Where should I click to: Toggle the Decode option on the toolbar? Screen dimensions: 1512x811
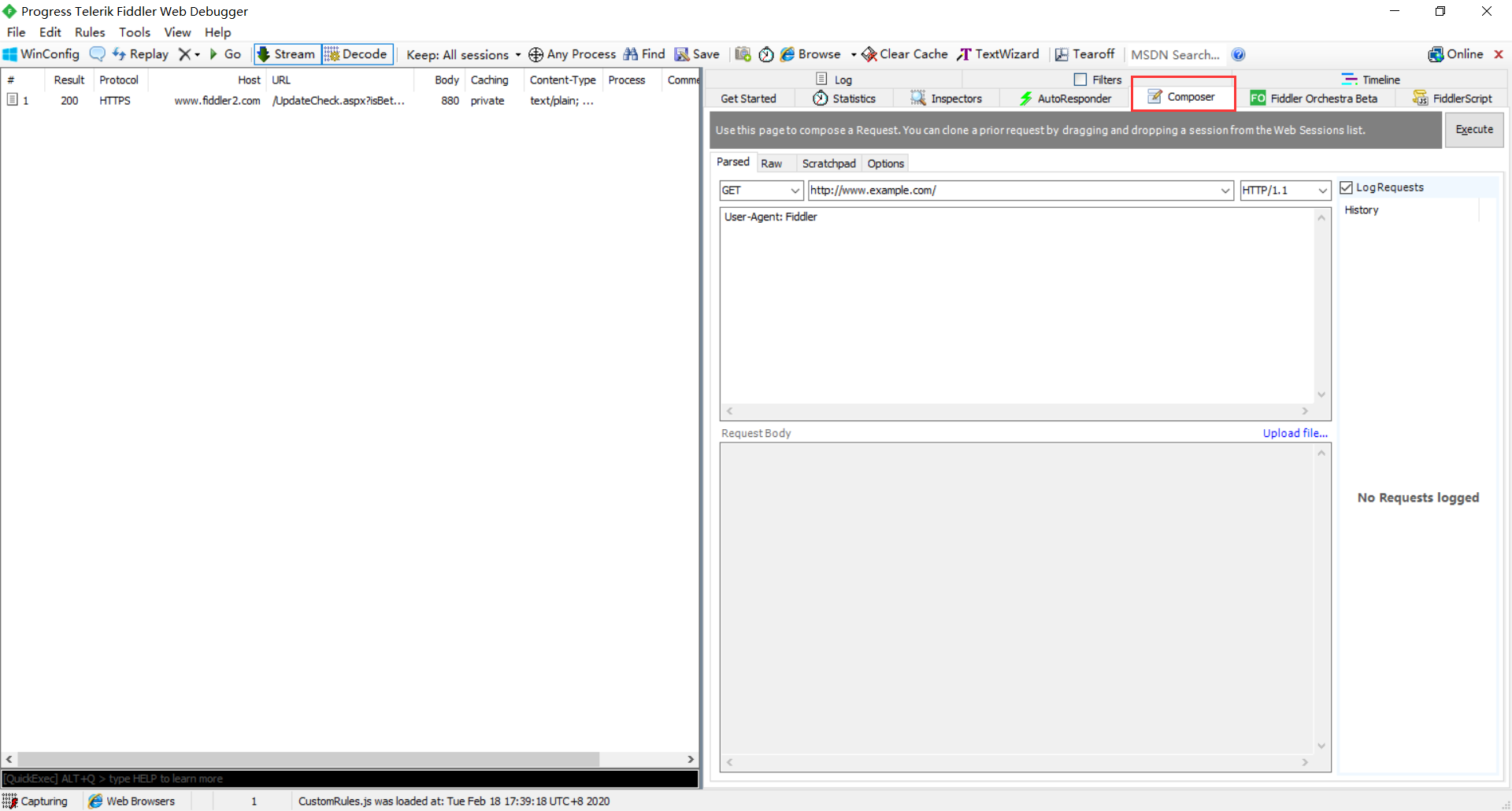tap(358, 54)
